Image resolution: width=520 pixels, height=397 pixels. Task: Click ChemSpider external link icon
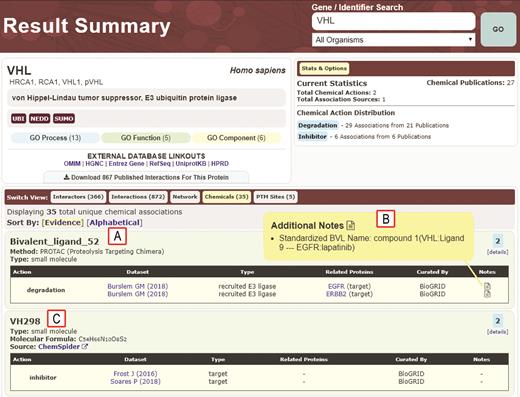pyautogui.click(x=85, y=347)
